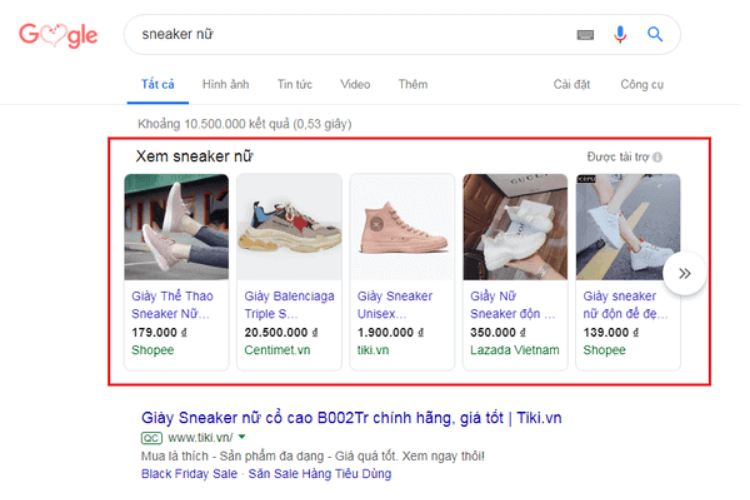Viewport: 750px width, 500px height.
Task: Open the Tiki.vn Giày Sneaker ad headline
Action: pos(351,418)
